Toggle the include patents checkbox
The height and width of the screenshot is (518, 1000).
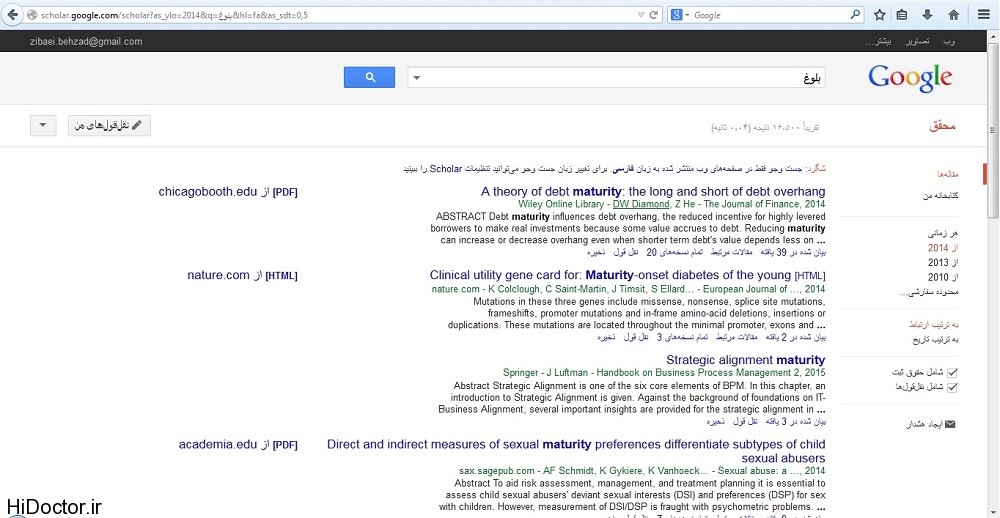pyautogui.click(x=952, y=372)
